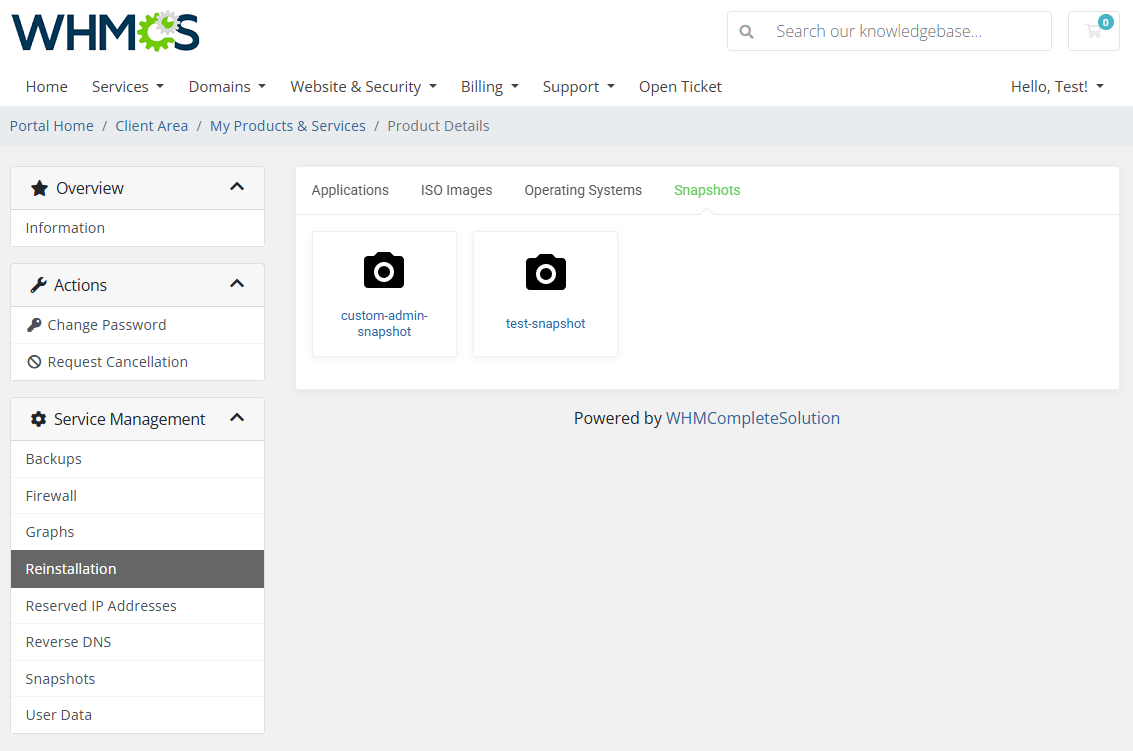Follow the WHMCompleteSolution link
The width and height of the screenshot is (1133, 751).
point(753,418)
